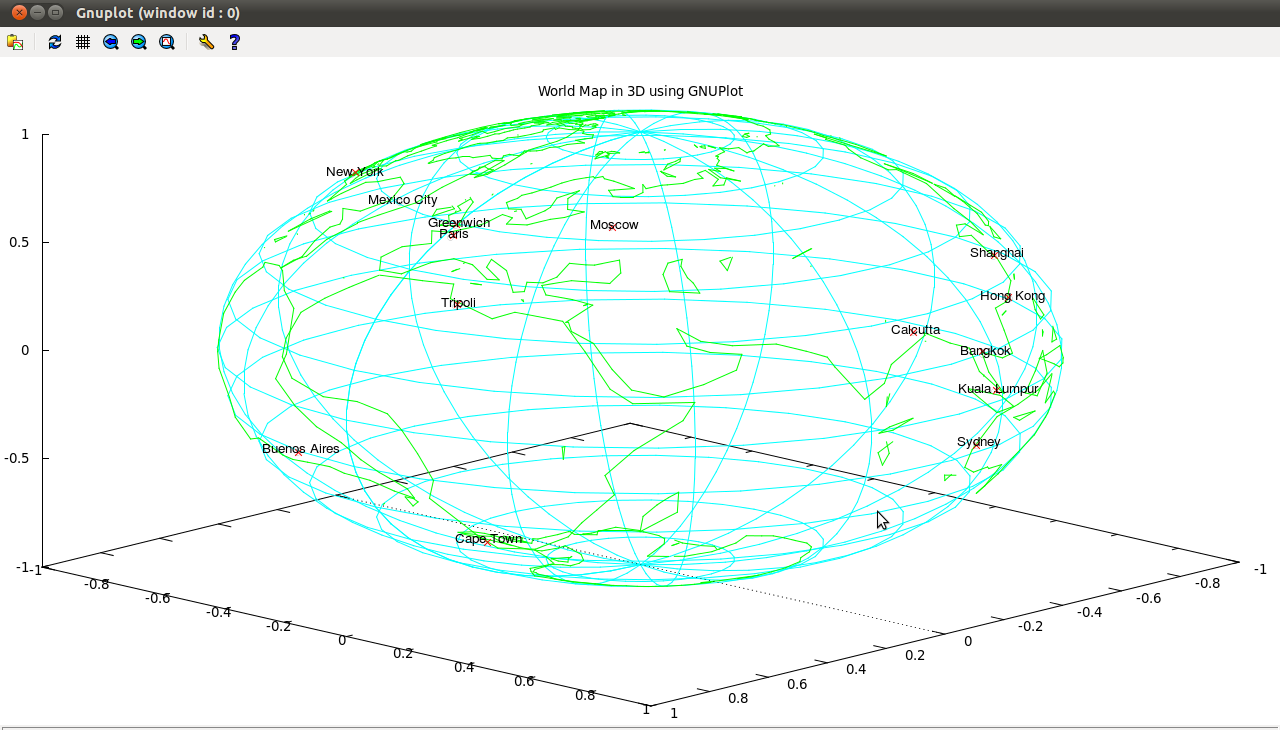Open gnuplot configuration with the wrench icon
The height and width of the screenshot is (730, 1280).
[x=206, y=42]
